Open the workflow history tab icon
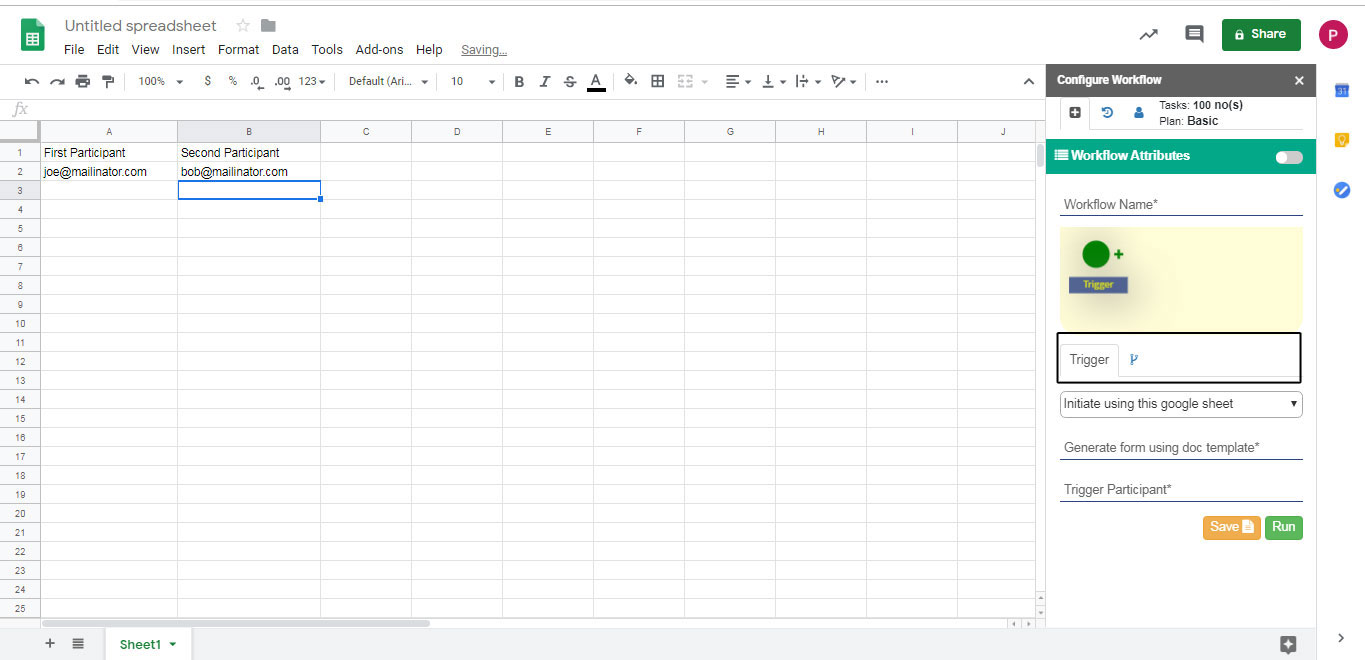 point(1107,113)
